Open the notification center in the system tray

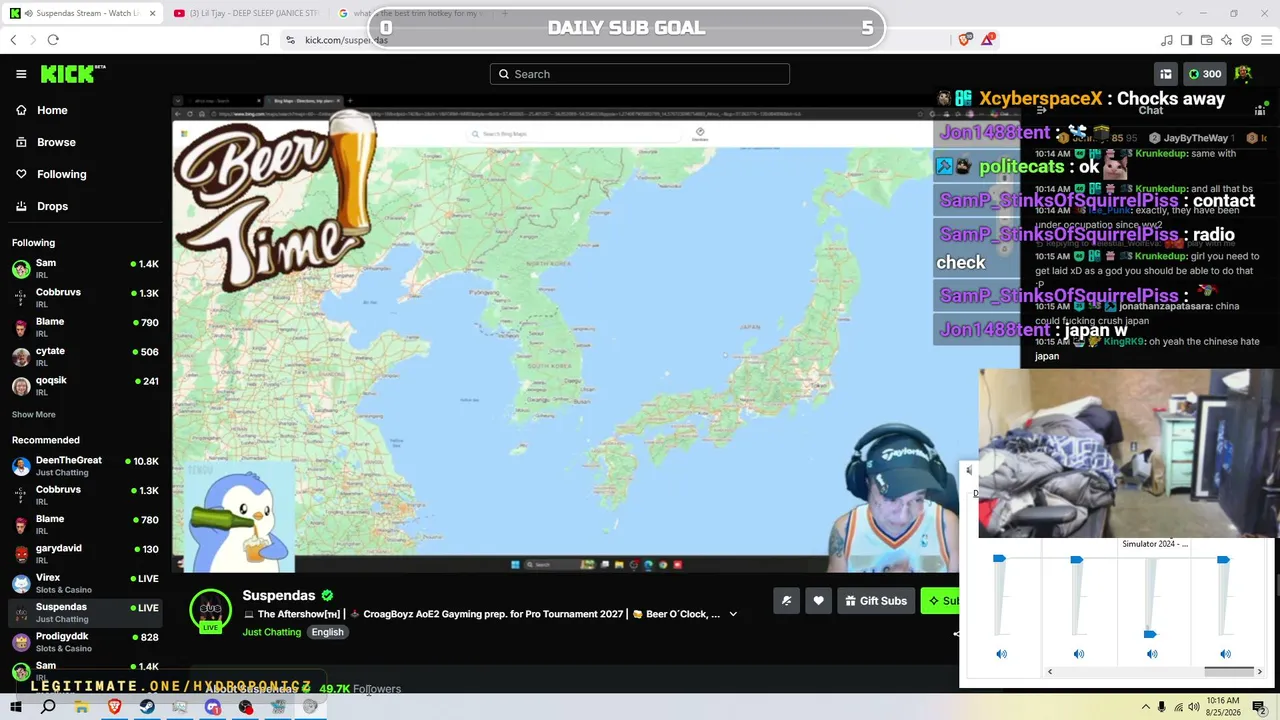point(1259,707)
